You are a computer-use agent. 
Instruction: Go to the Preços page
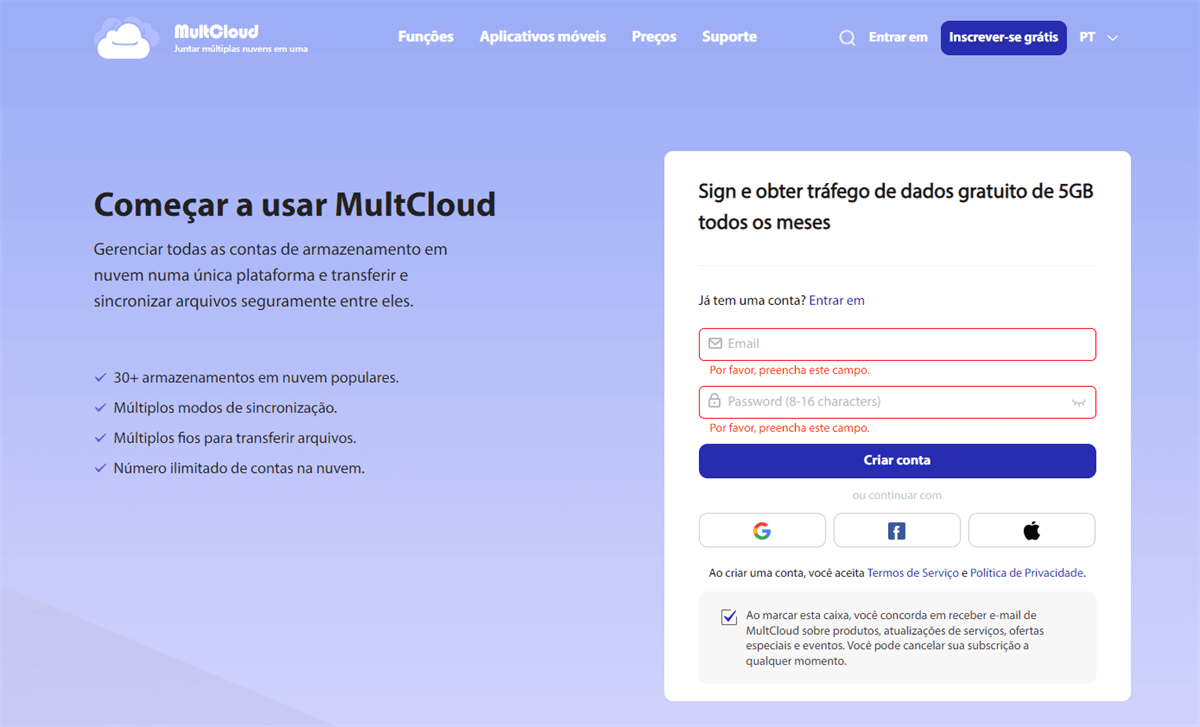654,37
